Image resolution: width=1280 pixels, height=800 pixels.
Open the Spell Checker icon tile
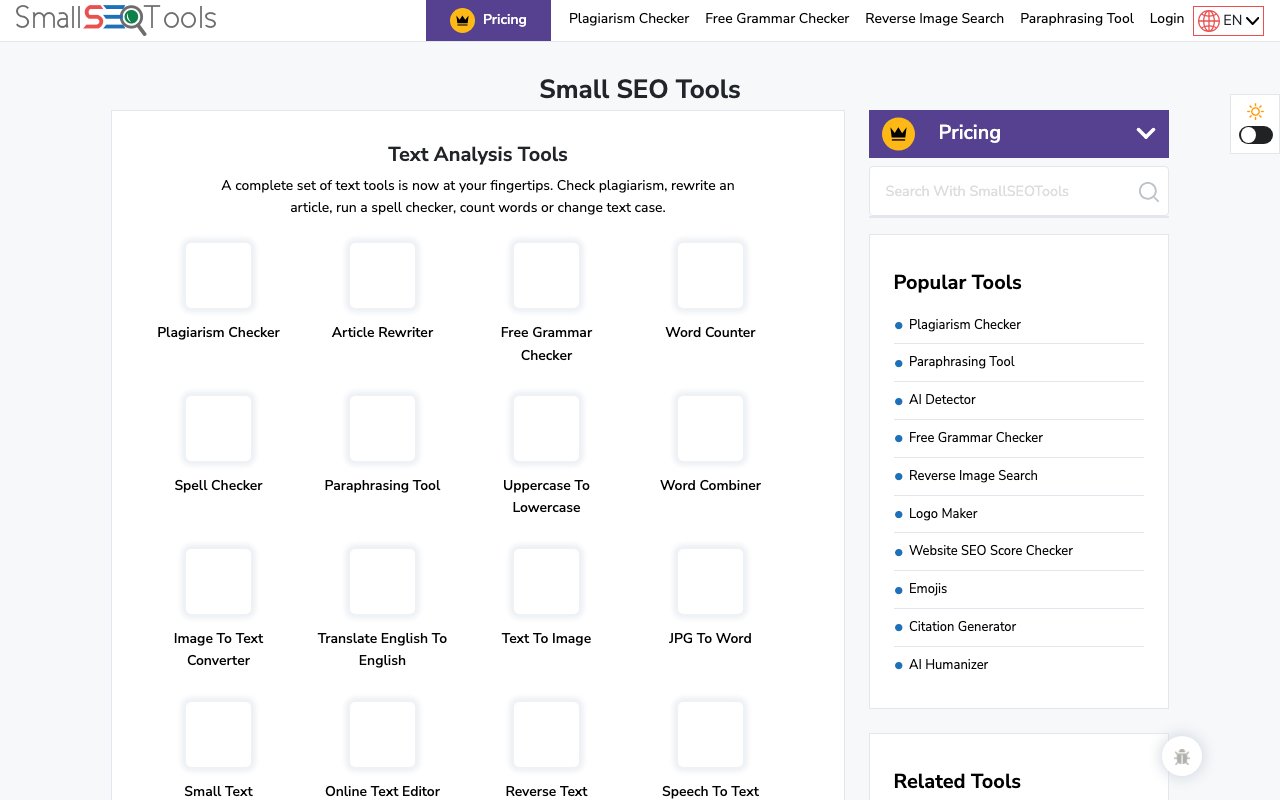click(x=218, y=428)
